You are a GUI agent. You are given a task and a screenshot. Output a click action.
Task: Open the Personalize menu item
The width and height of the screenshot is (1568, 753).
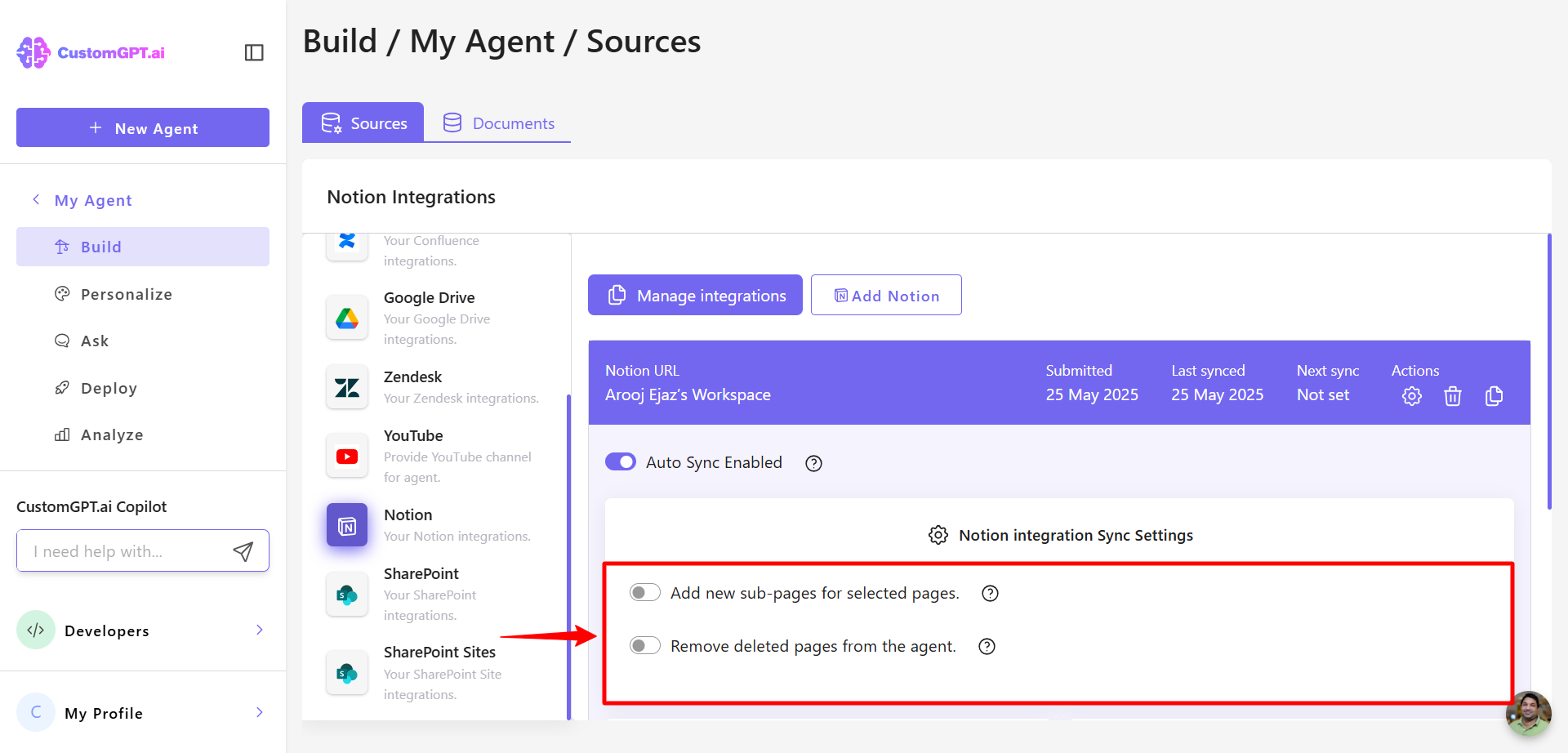click(143, 294)
